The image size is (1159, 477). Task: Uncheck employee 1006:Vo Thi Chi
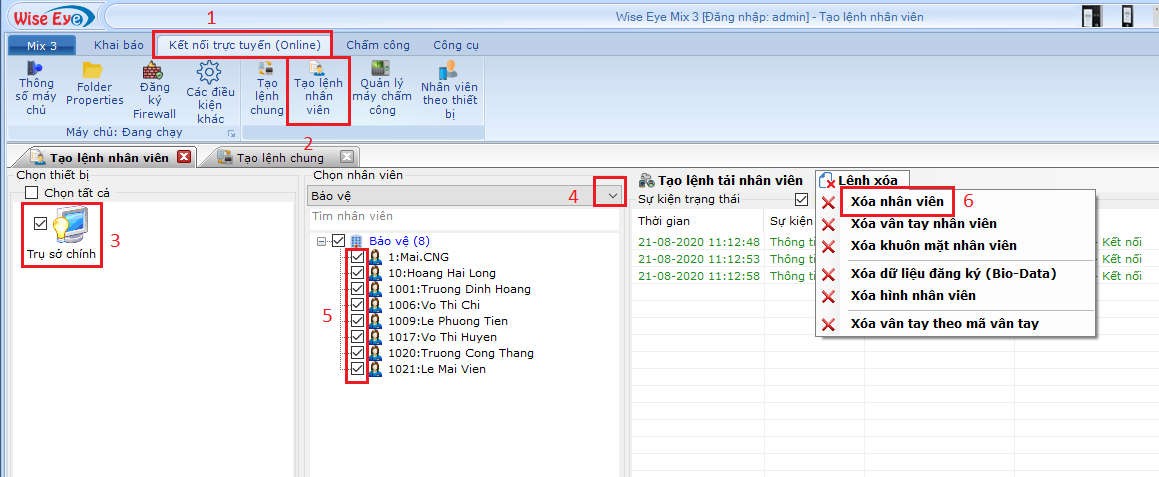click(357, 305)
